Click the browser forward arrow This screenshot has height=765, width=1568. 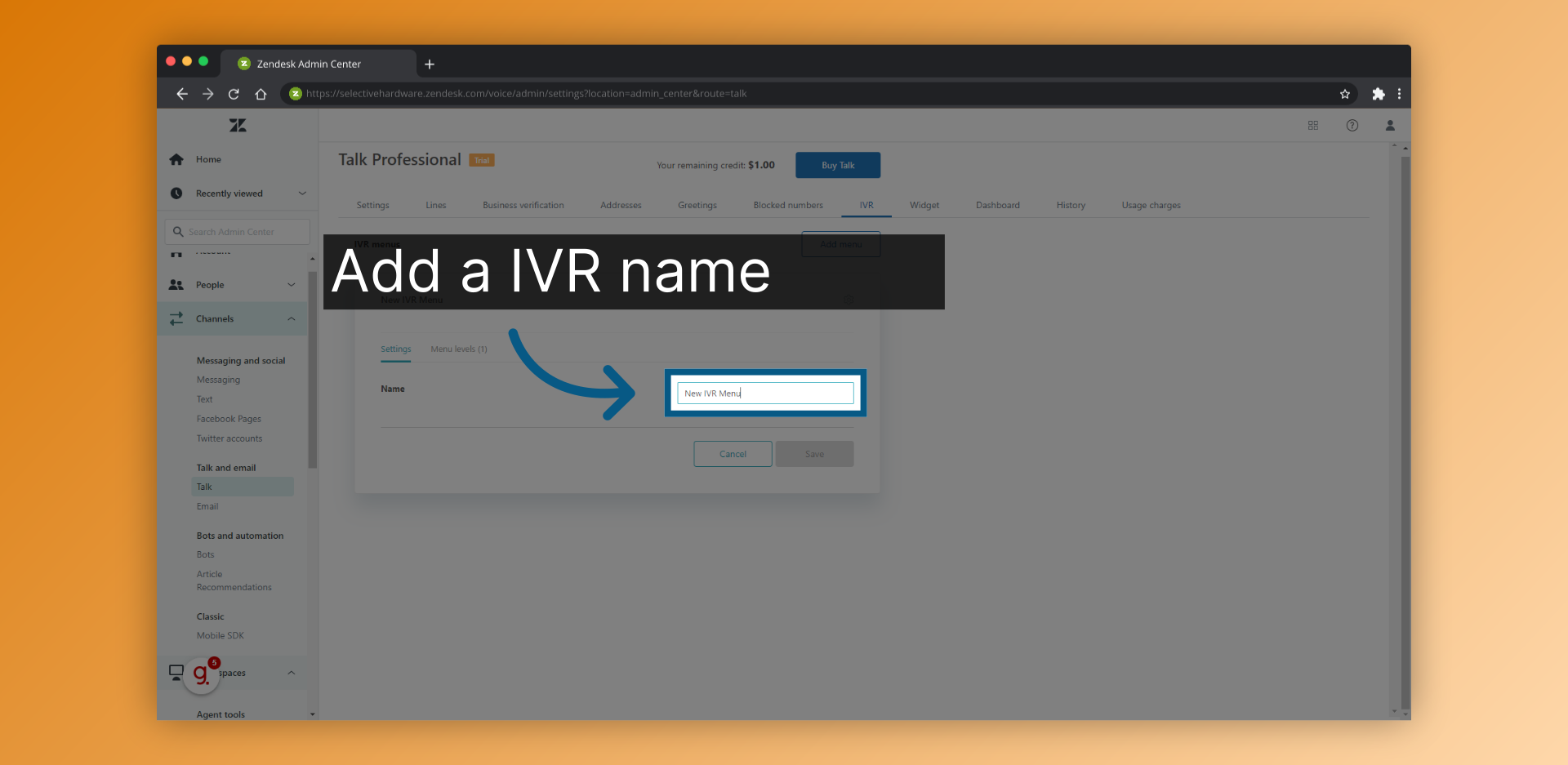208,94
